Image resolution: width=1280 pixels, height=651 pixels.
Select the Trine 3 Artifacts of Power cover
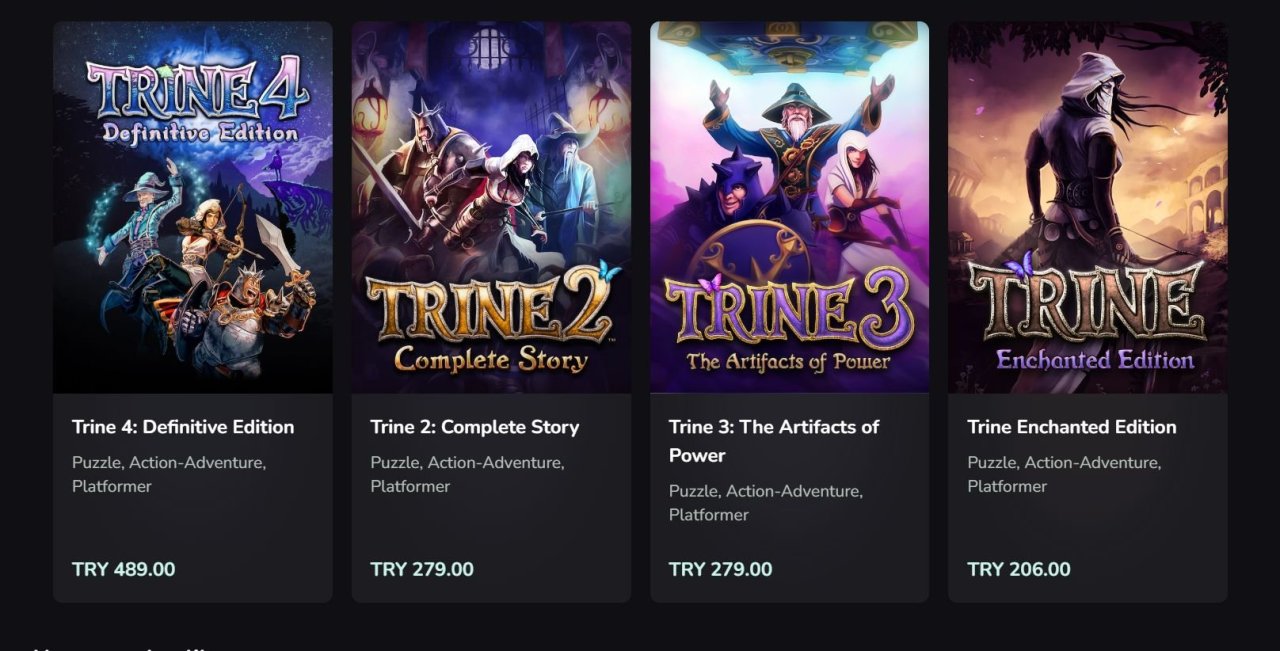coord(789,207)
